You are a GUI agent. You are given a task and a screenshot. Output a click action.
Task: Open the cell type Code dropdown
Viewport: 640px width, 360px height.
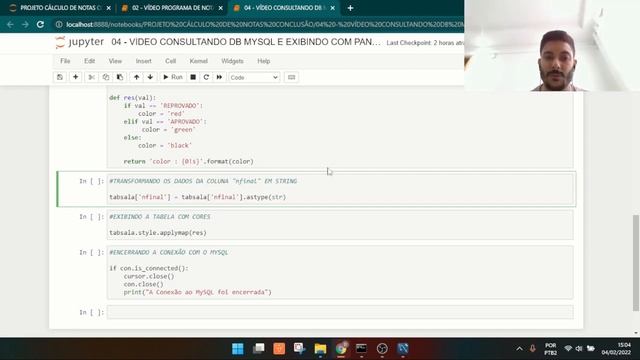(x=254, y=78)
